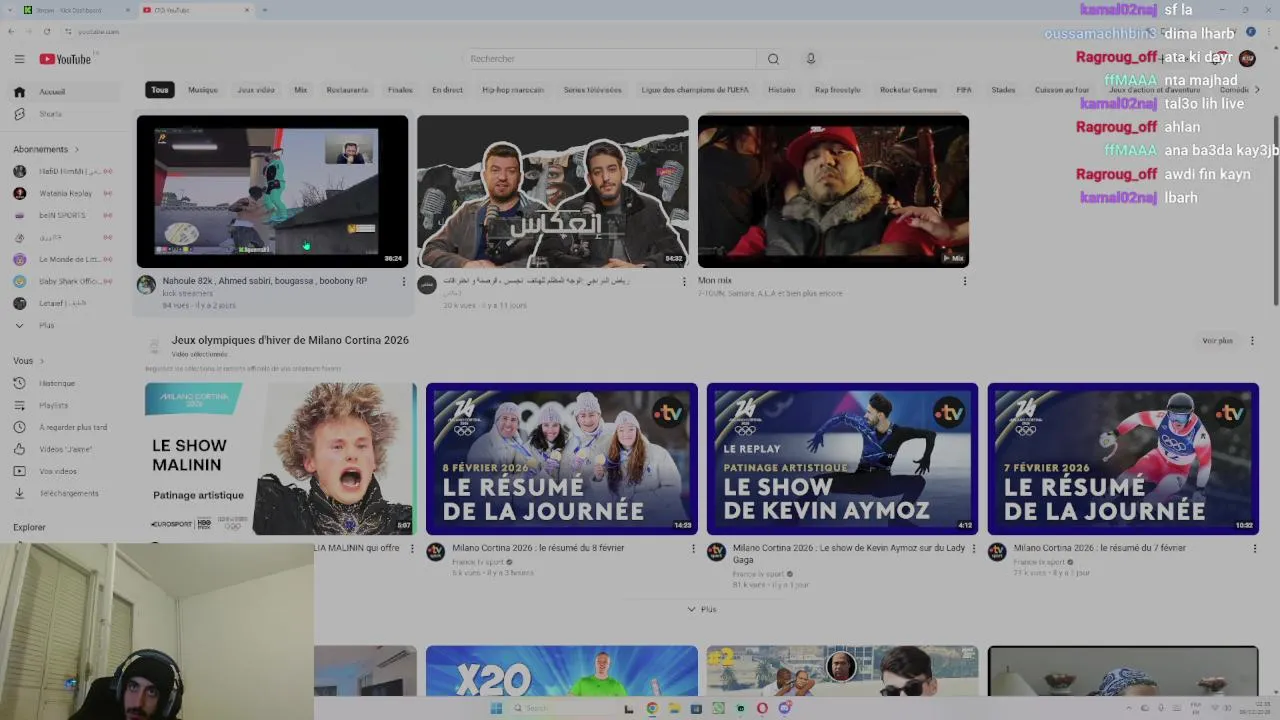Start voice search with the microphone icon
1280x720 pixels.
point(811,59)
